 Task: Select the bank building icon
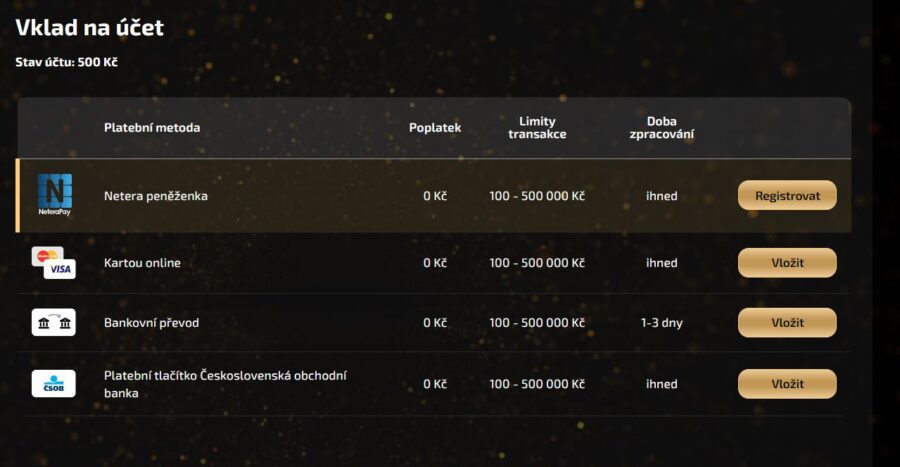pyautogui.click(x=53, y=323)
